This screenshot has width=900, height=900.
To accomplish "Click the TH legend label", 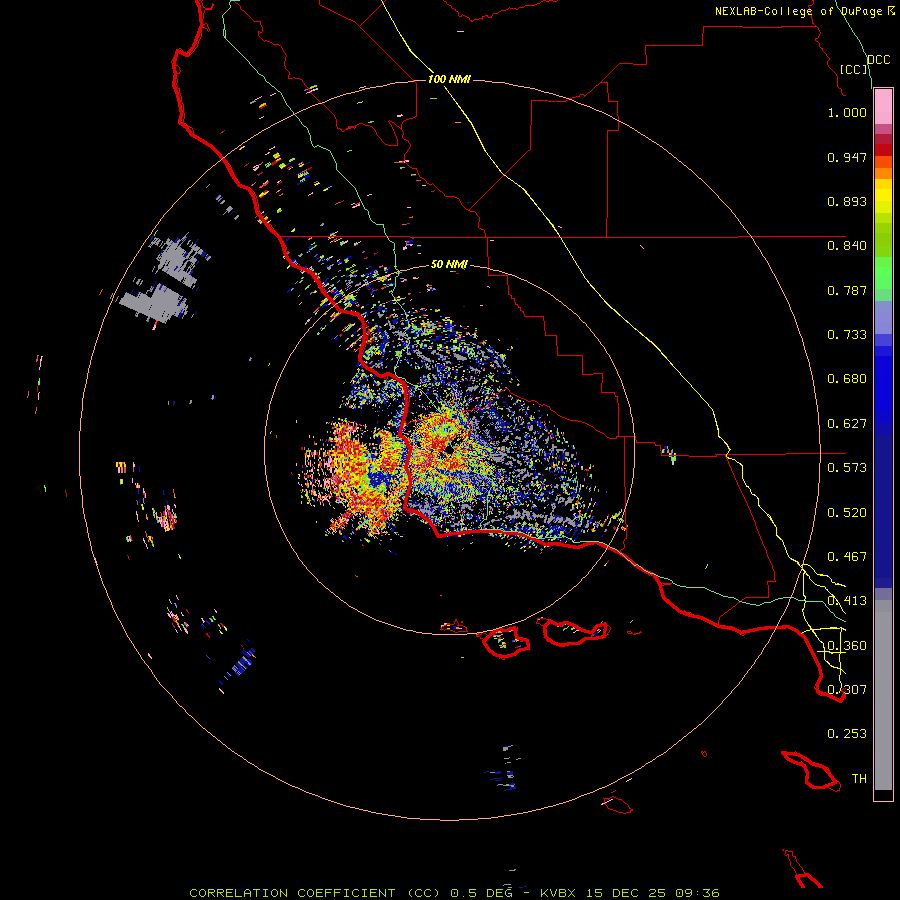I will (859, 779).
